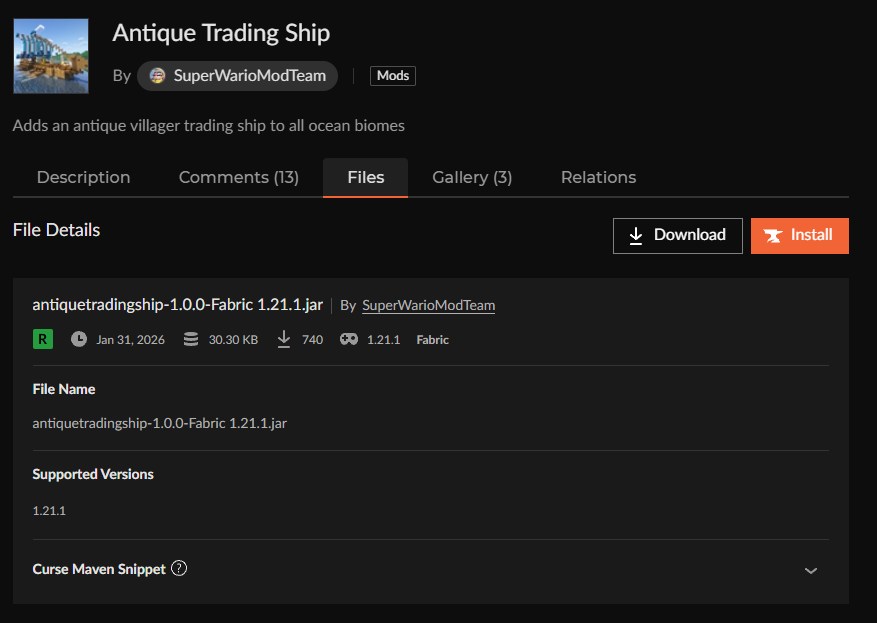
Task: Click the download arrow icon on Download button
Action: 637,235
